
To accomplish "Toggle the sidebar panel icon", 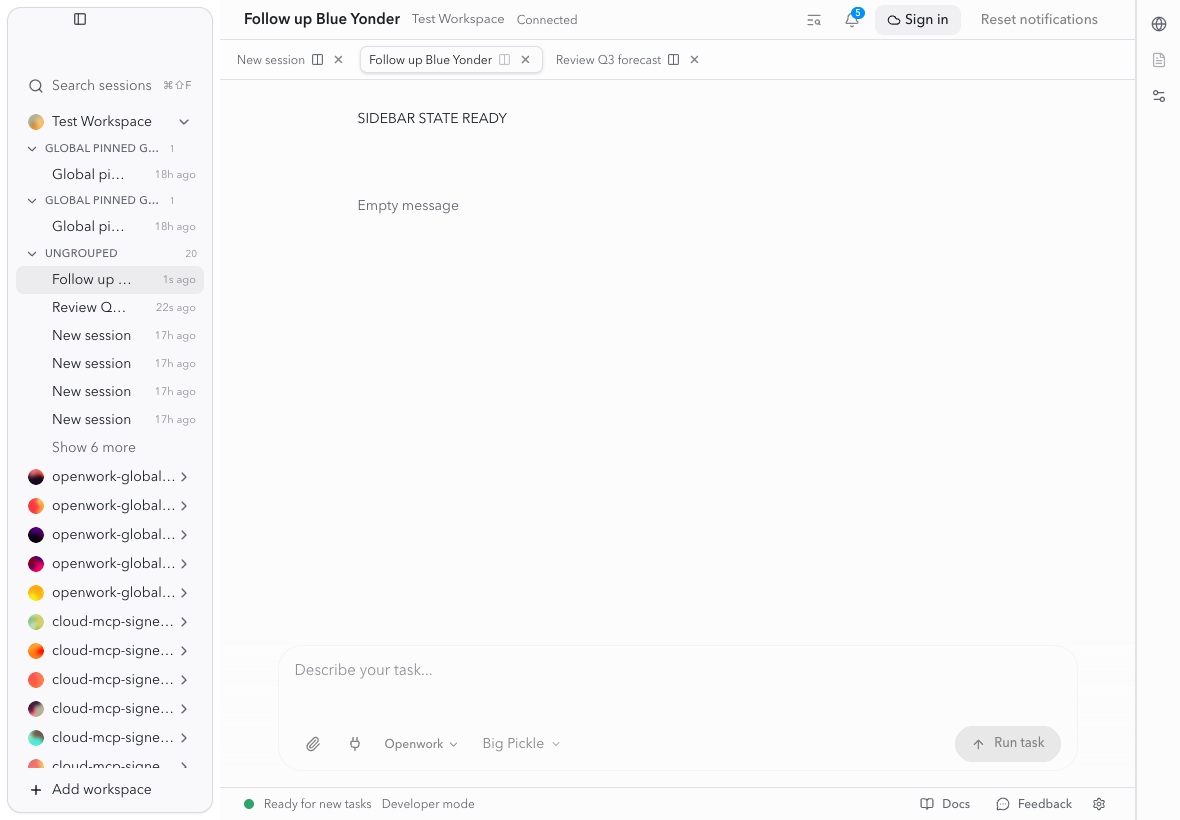I will tap(80, 19).
